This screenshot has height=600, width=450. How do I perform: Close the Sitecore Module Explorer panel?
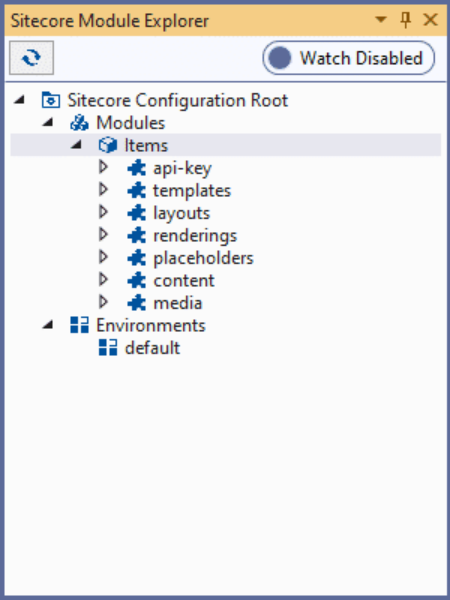point(430,20)
